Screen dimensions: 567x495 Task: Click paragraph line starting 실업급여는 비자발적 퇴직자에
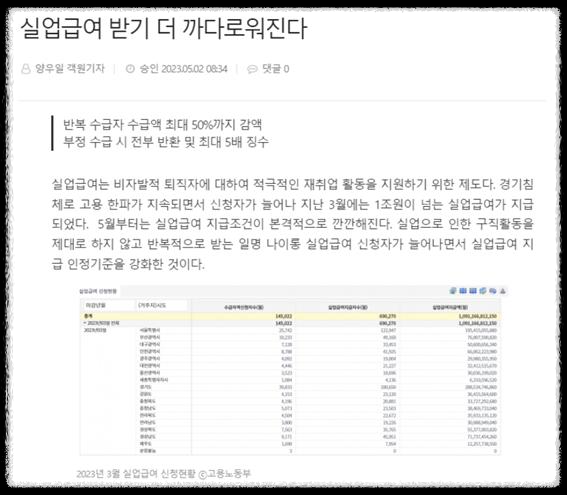(293, 185)
